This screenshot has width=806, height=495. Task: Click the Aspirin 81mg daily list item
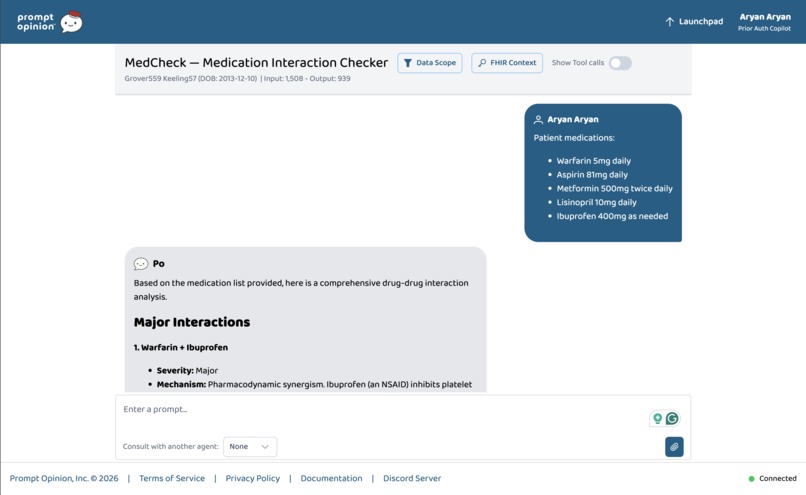592,175
